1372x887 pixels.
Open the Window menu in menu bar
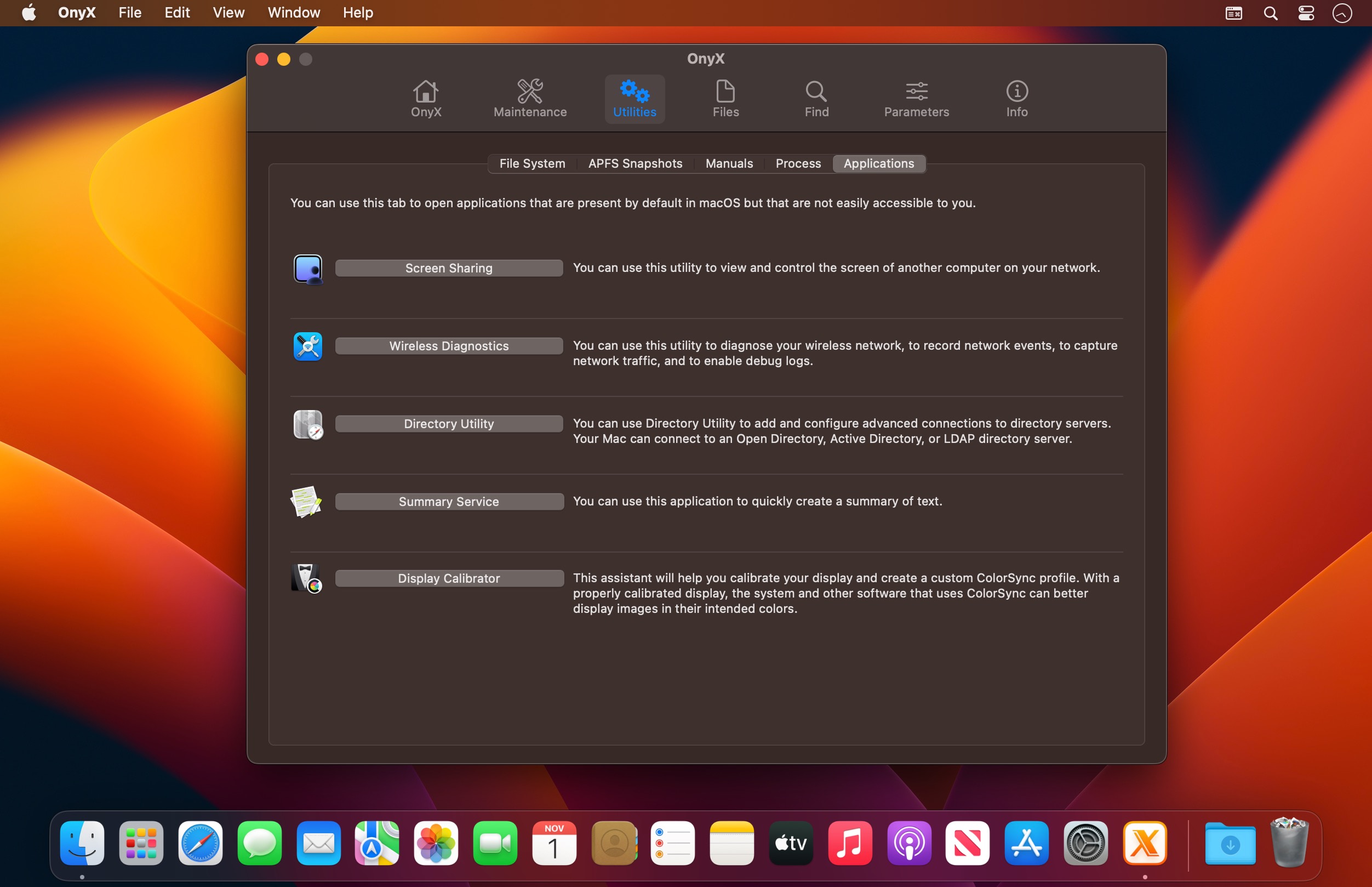(294, 13)
